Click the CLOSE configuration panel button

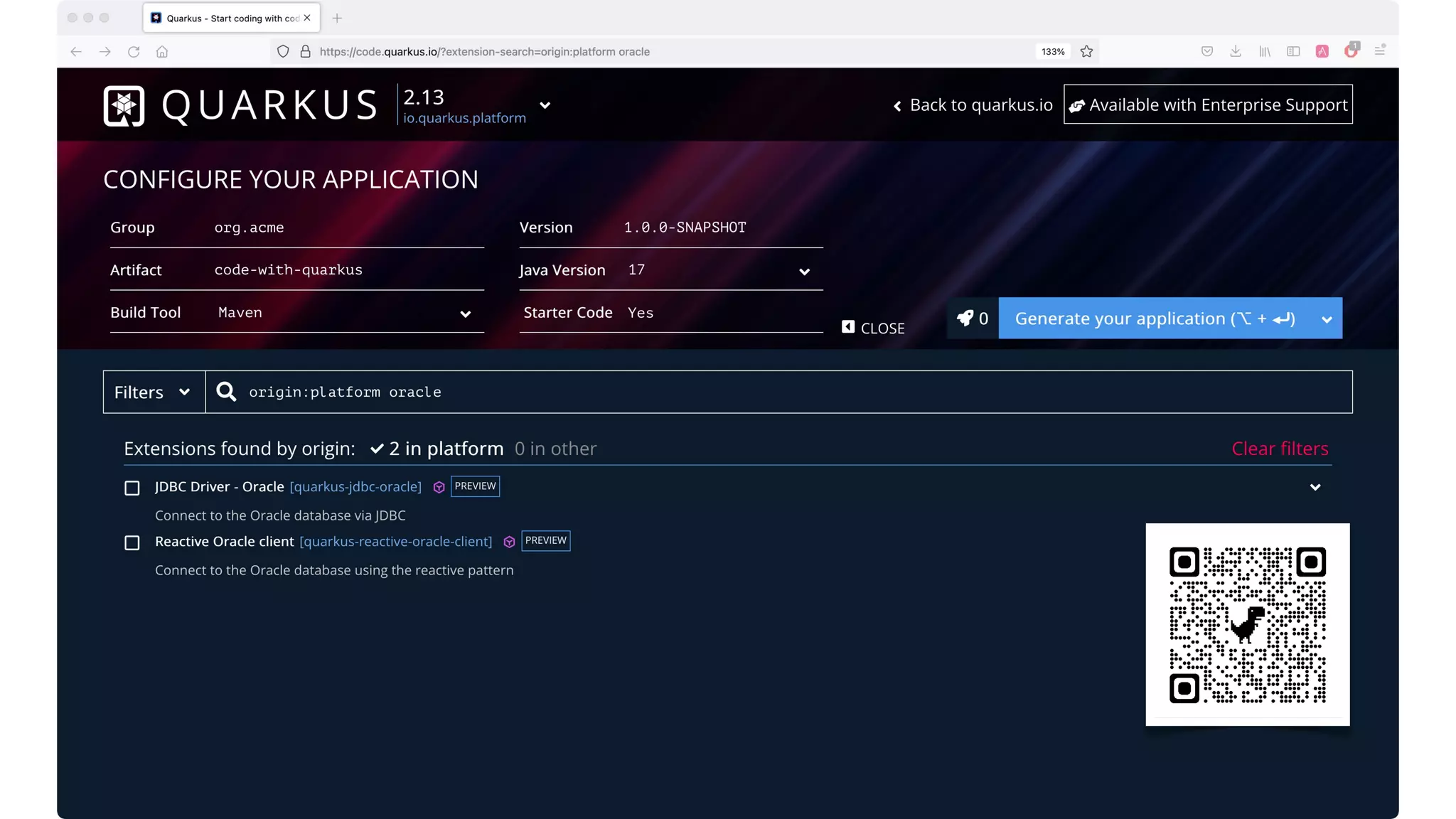point(873,328)
